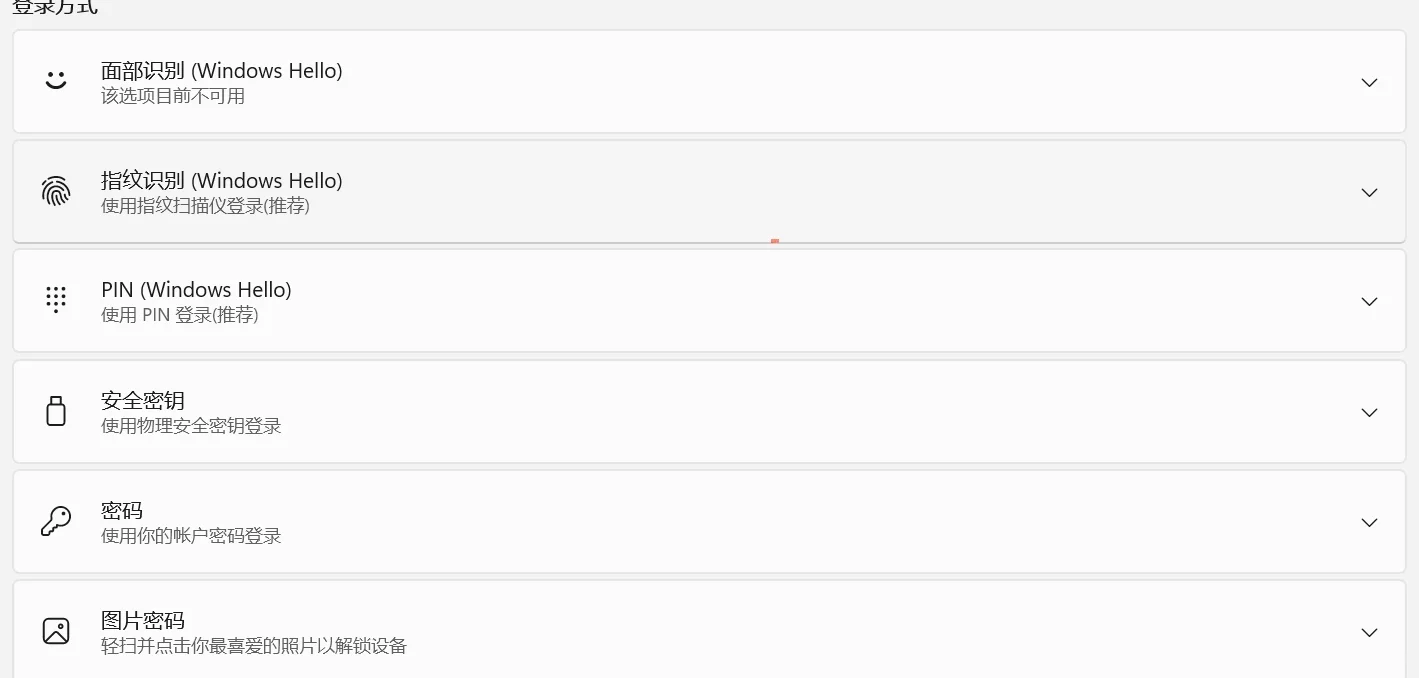Expand the 指纹识别 (Windows Hello) chevron
Image resolution: width=1419 pixels, height=678 pixels.
click(x=1369, y=192)
